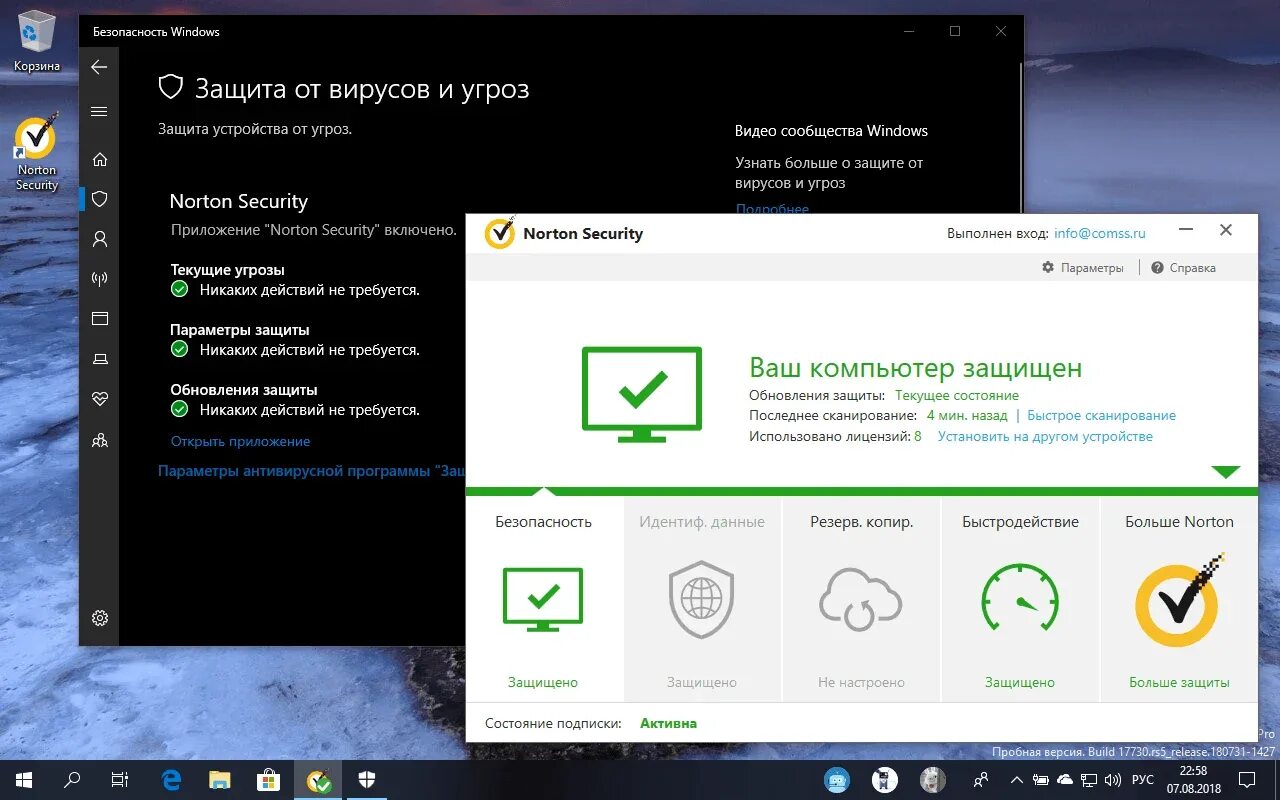Screen dimensions: 1280x800
Task: Open Device performance heart icon
Action: tap(99, 399)
